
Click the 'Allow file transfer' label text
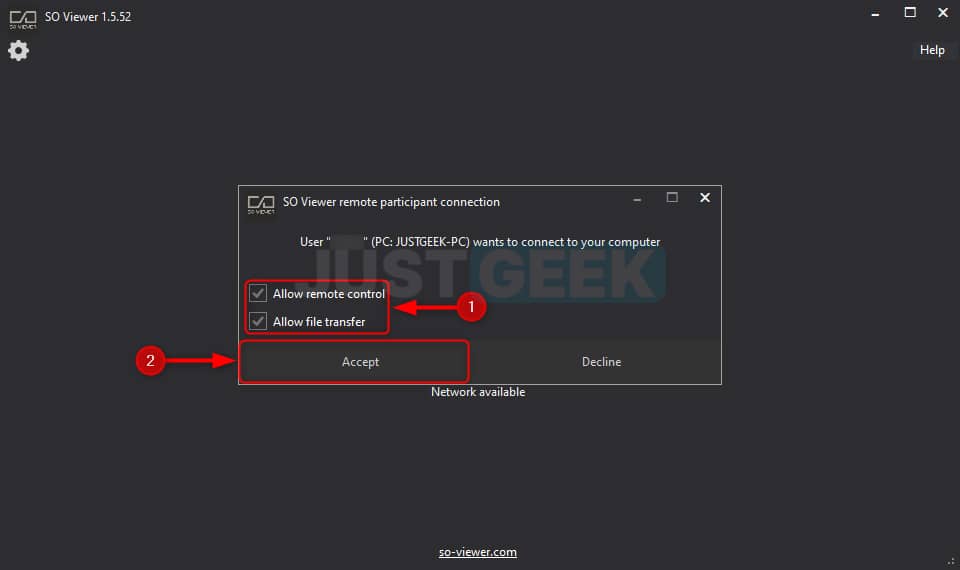pos(319,321)
